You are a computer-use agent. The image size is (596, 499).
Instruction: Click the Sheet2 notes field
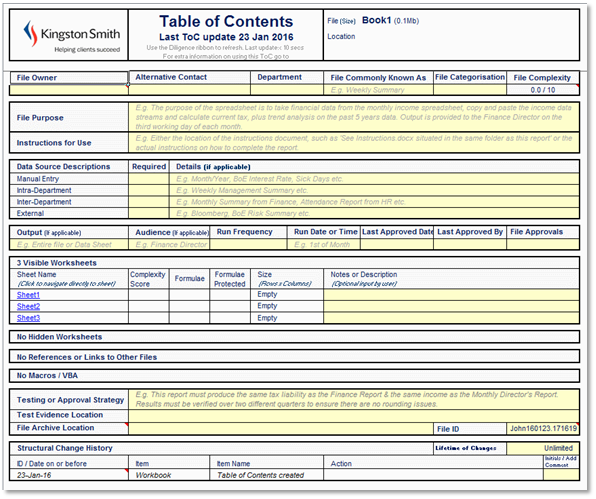pyautogui.click(x=451, y=306)
